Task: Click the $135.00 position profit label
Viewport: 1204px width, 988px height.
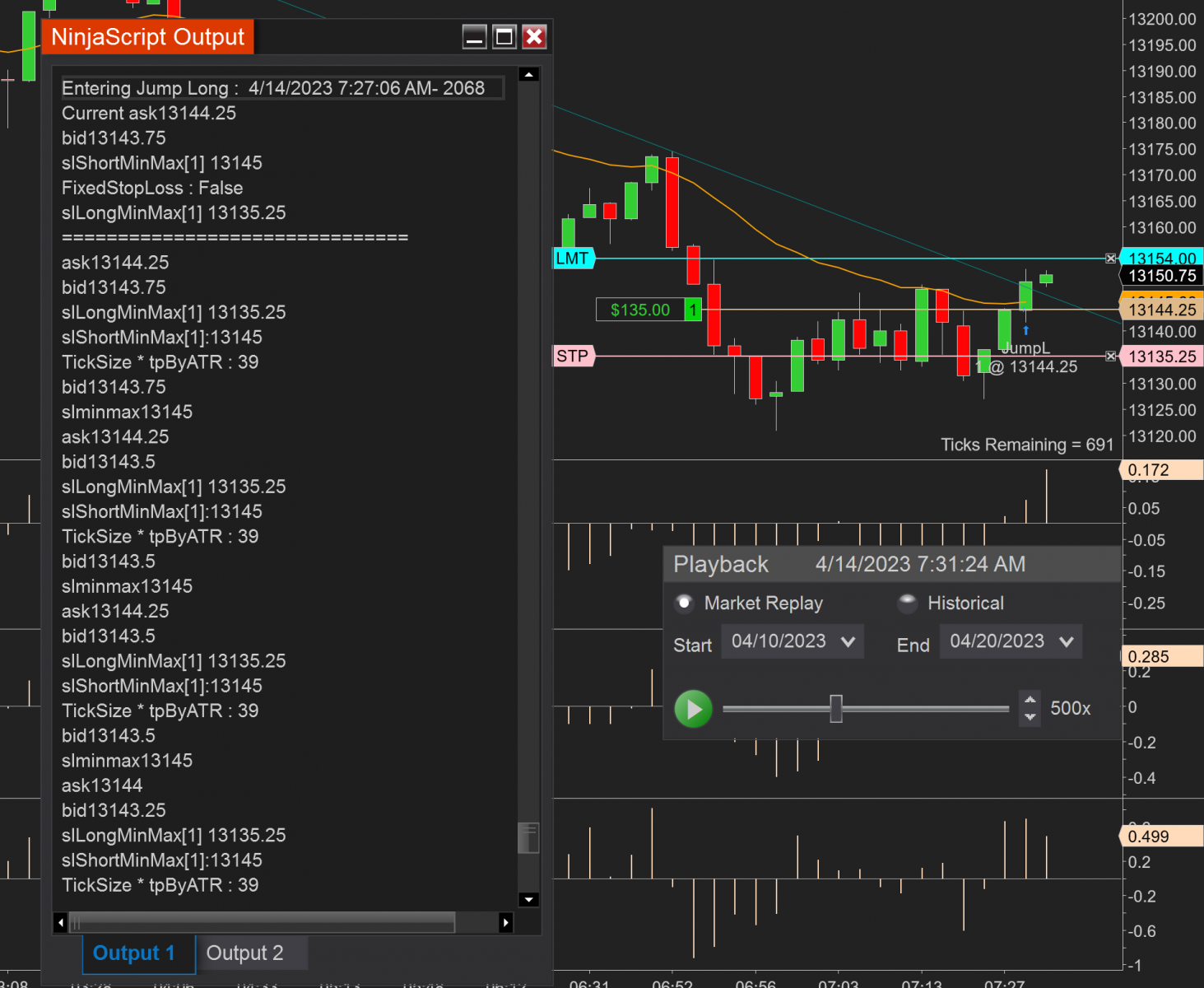Action: tap(640, 310)
